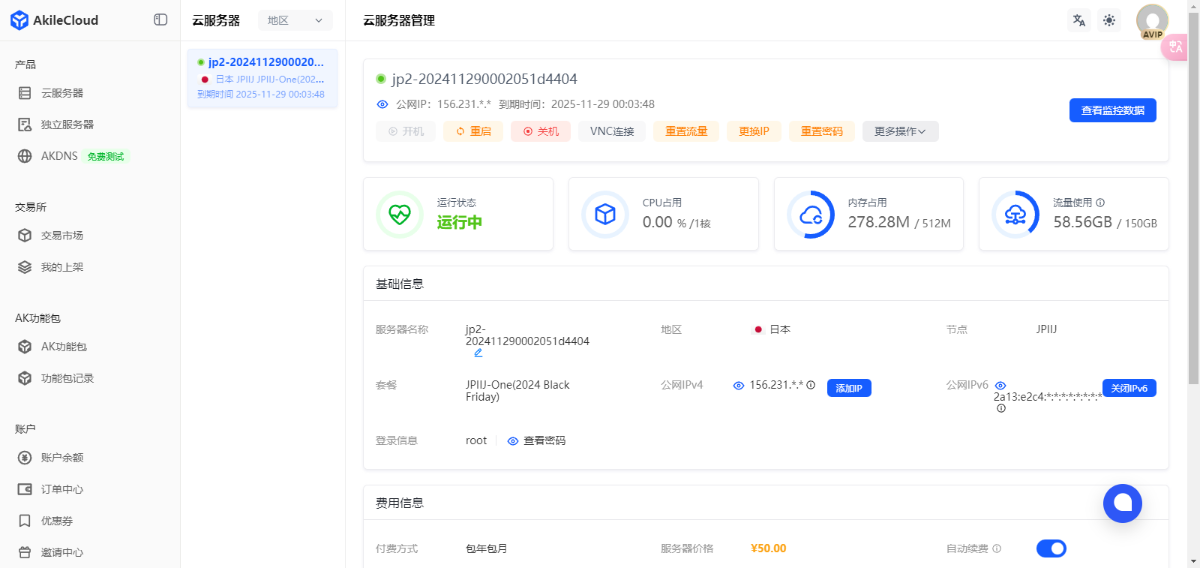Click the 关闭IPv6 button

point(1129,388)
